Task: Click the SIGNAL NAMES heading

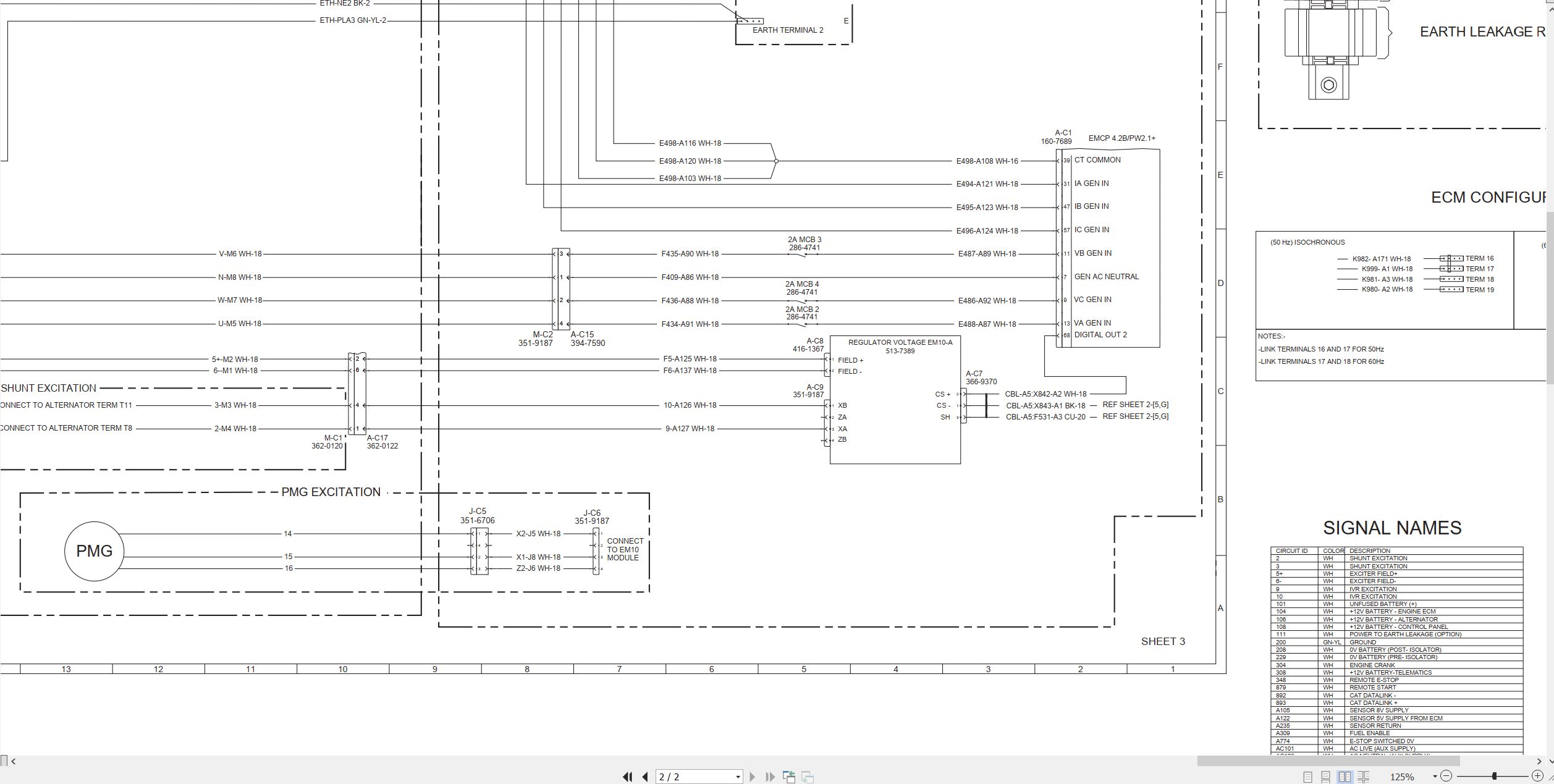Action: tap(1392, 528)
